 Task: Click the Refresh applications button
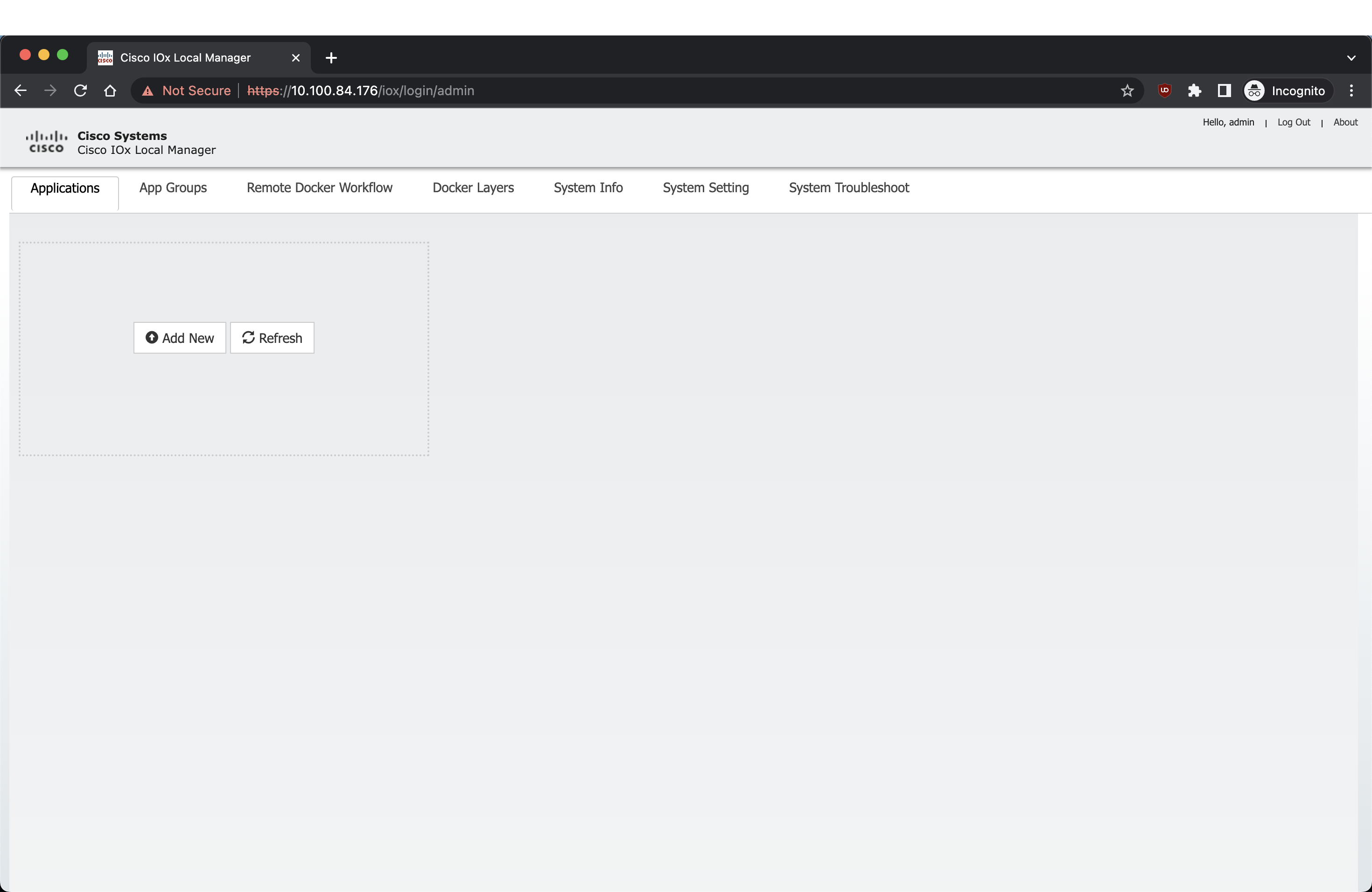[x=272, y=338]
